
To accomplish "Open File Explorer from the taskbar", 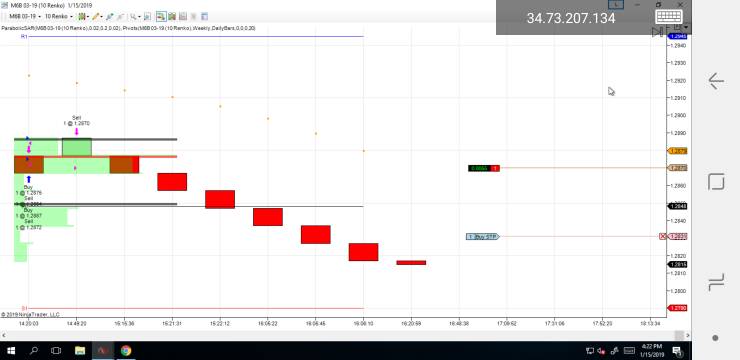I will click(80, 351).
